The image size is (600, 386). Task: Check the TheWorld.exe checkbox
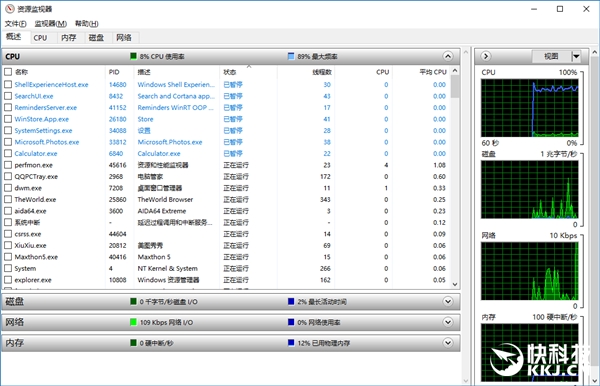8,199
